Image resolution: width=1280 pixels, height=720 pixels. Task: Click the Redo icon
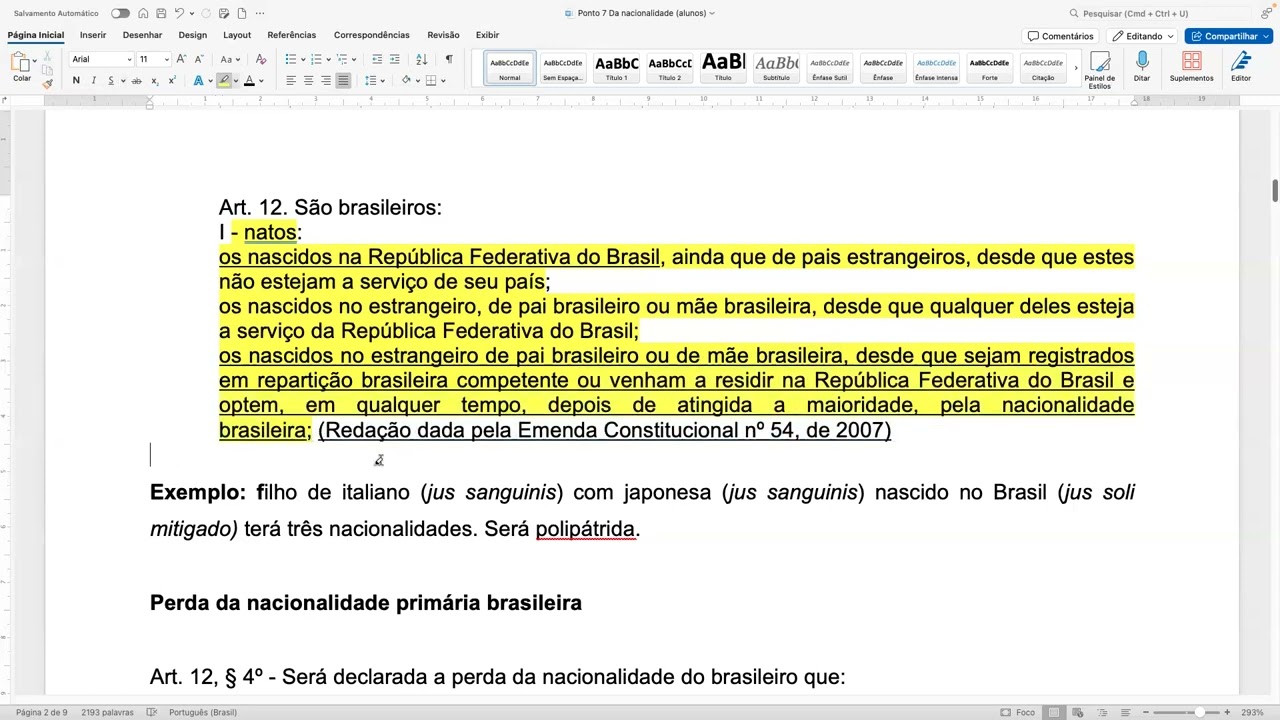pyautogui.click(x=206, y=13)
